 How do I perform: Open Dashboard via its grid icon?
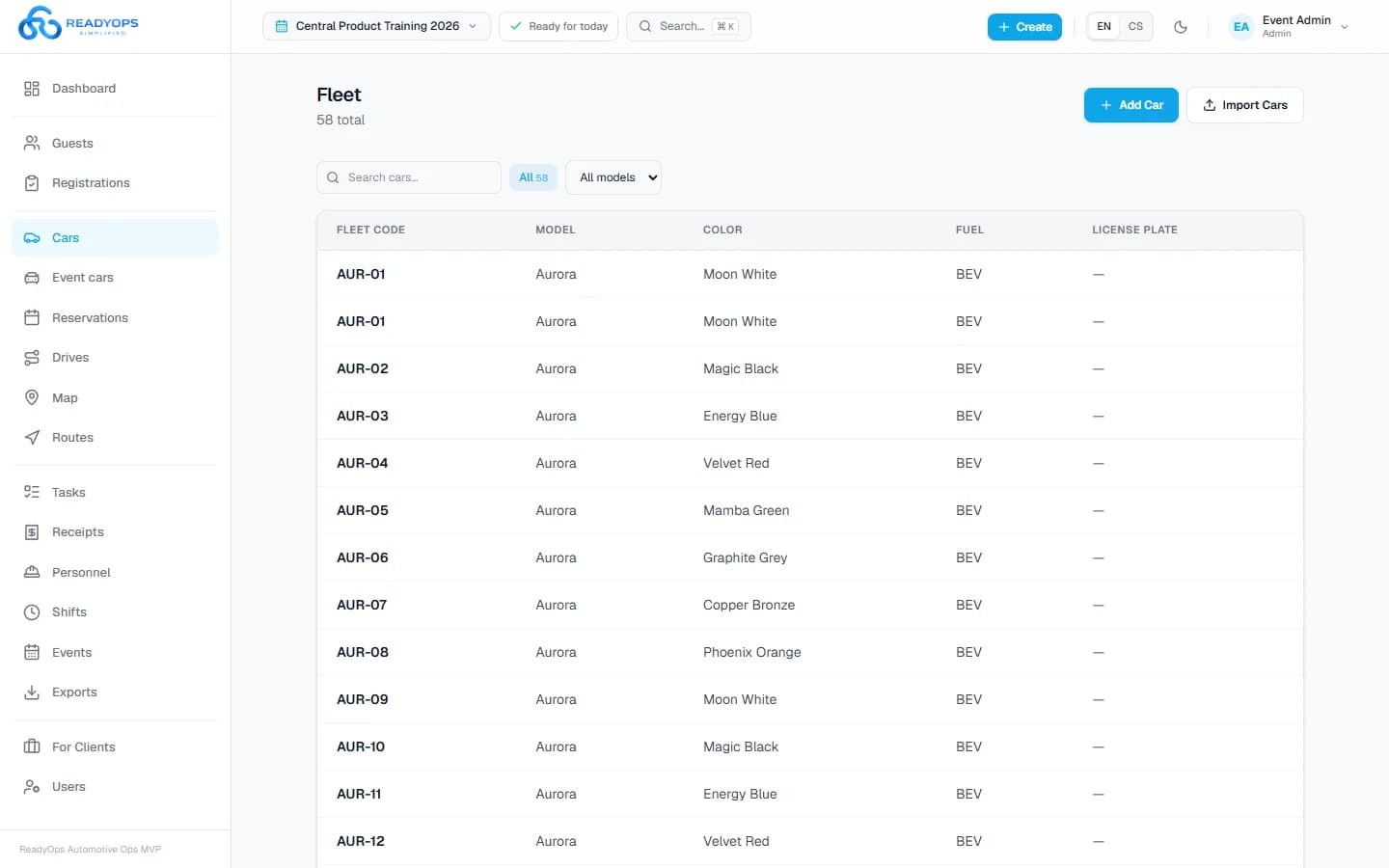[x=32, y=89]
